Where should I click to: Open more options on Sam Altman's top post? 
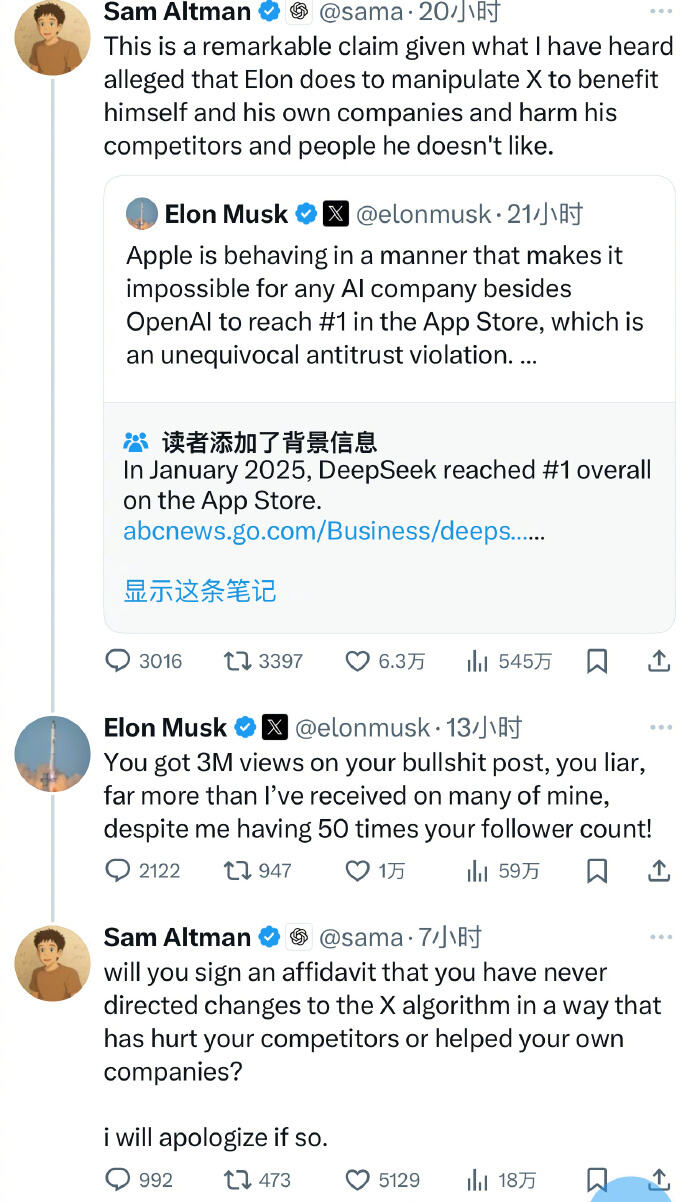(x=661, y=12)
